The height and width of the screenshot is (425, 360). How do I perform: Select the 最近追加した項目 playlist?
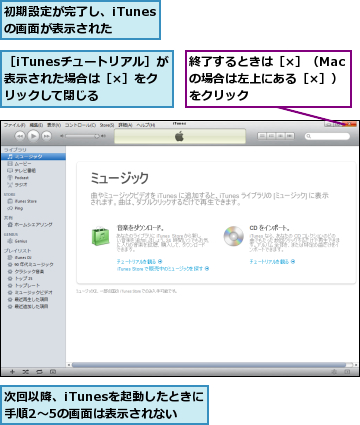[x=33, y=306]
